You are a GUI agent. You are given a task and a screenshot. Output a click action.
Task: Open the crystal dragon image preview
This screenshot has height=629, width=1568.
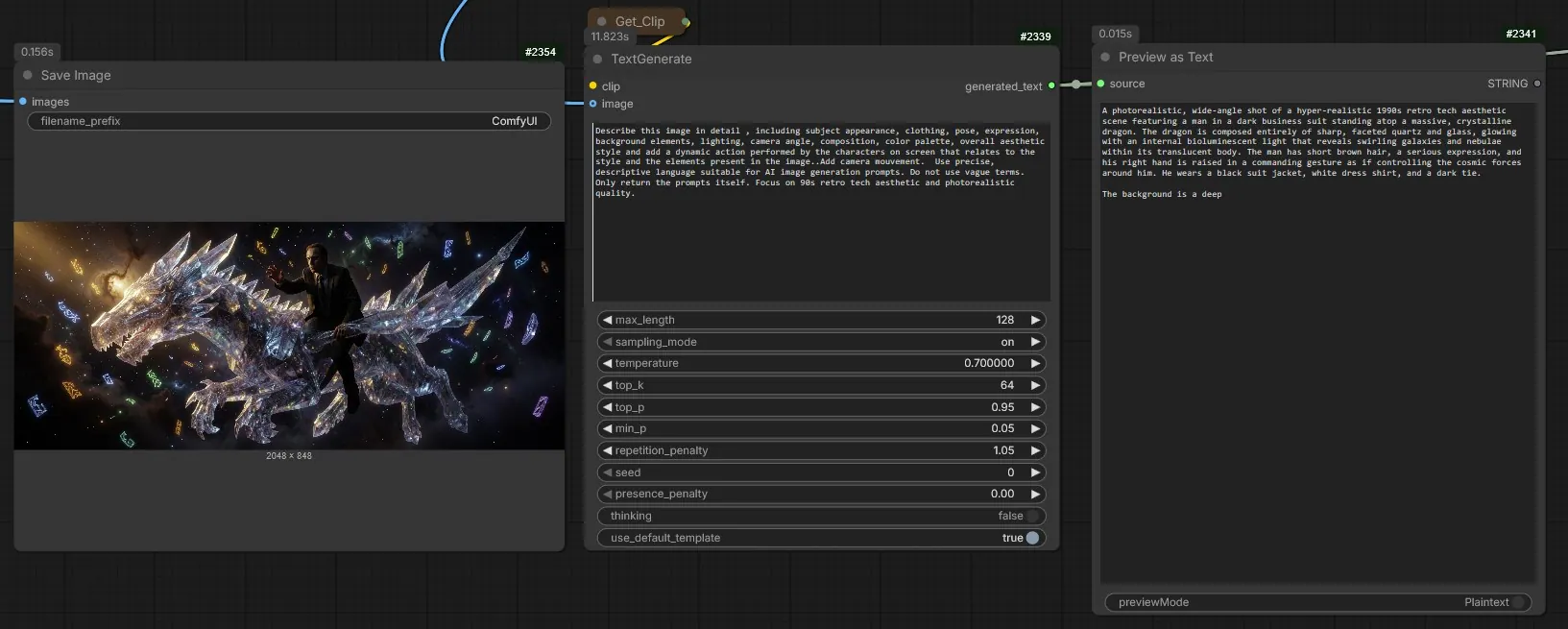pyautogui.click(x=289, y=336)
